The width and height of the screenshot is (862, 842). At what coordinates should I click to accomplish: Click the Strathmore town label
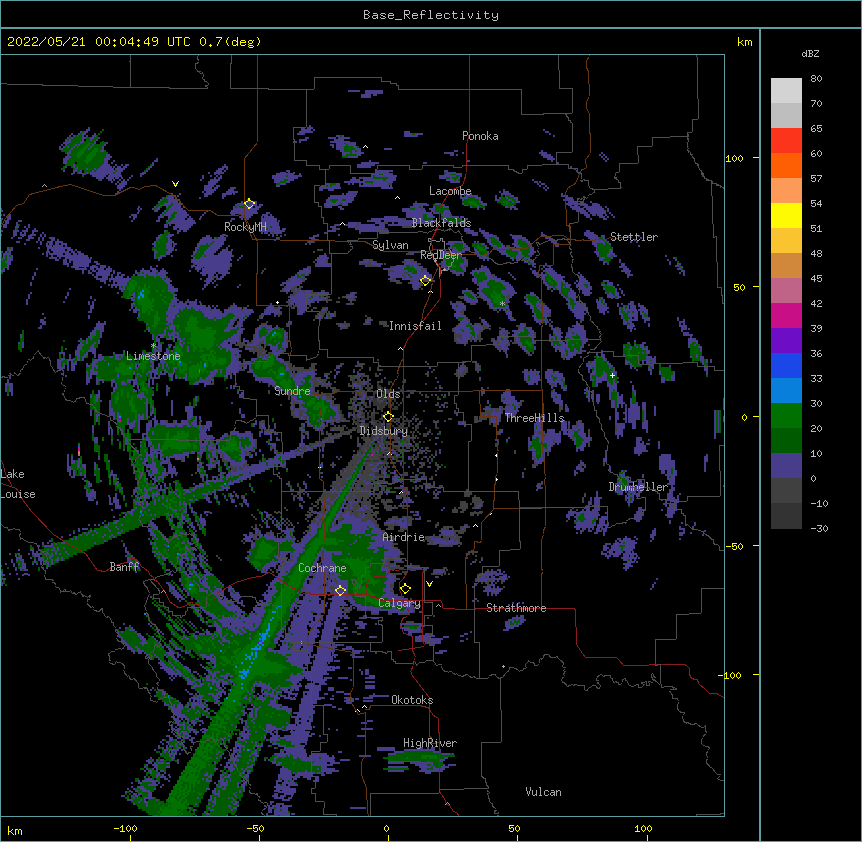[516, 608]
